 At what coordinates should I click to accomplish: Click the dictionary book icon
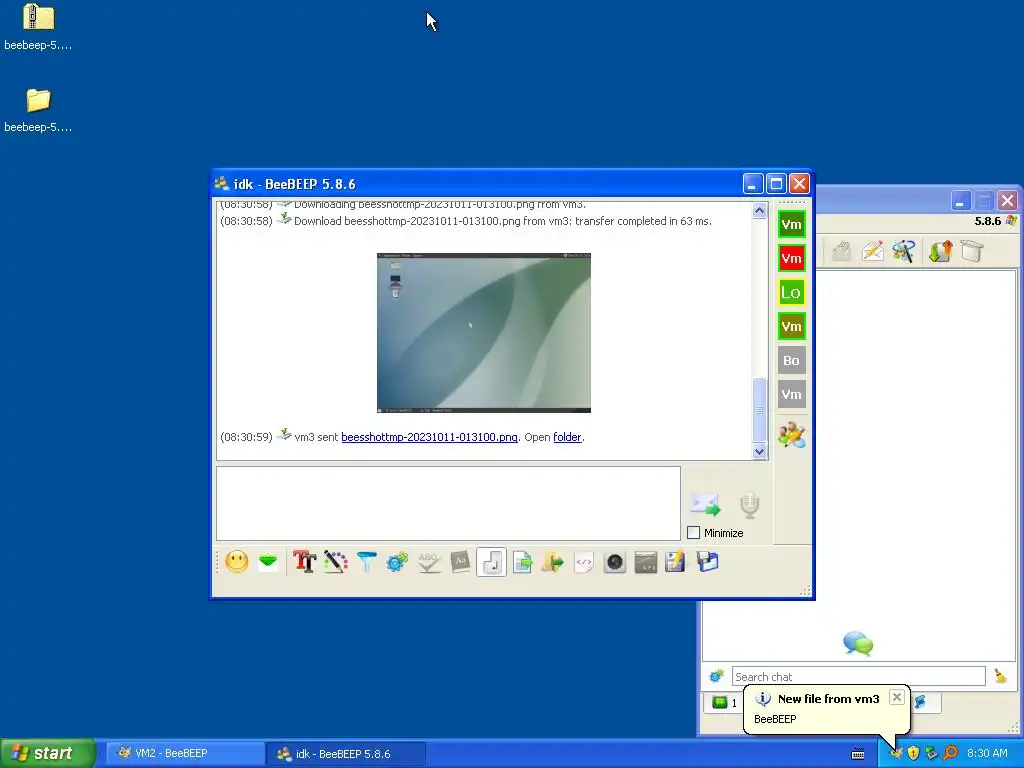tap(460, 562)
